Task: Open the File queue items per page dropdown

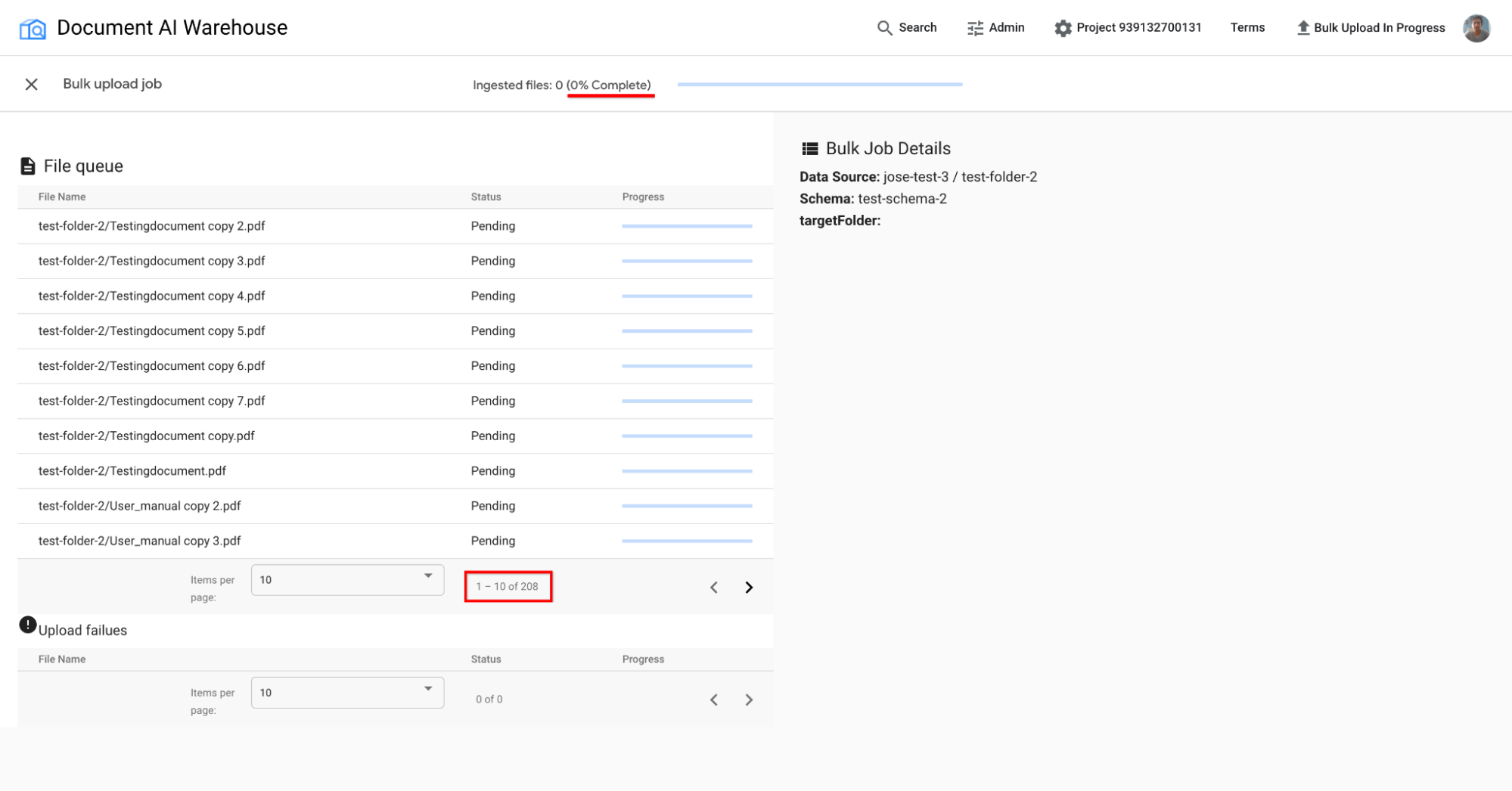Action: 347,580
